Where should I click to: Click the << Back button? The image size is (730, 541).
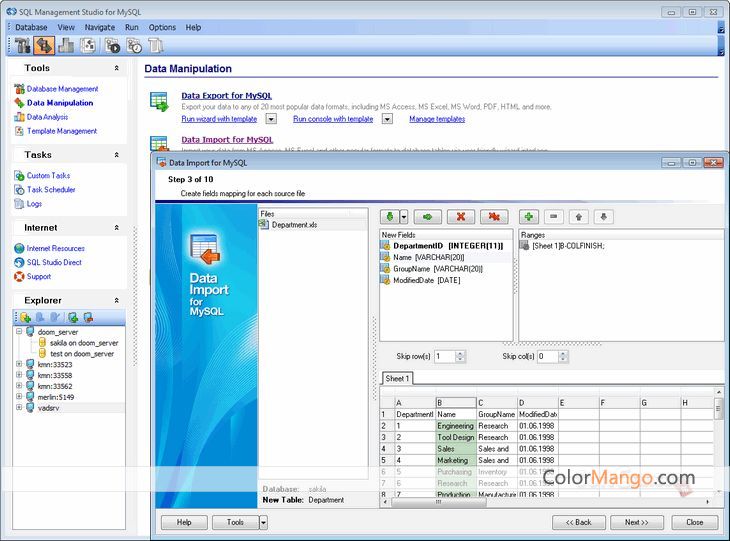[x=579, y=522]
